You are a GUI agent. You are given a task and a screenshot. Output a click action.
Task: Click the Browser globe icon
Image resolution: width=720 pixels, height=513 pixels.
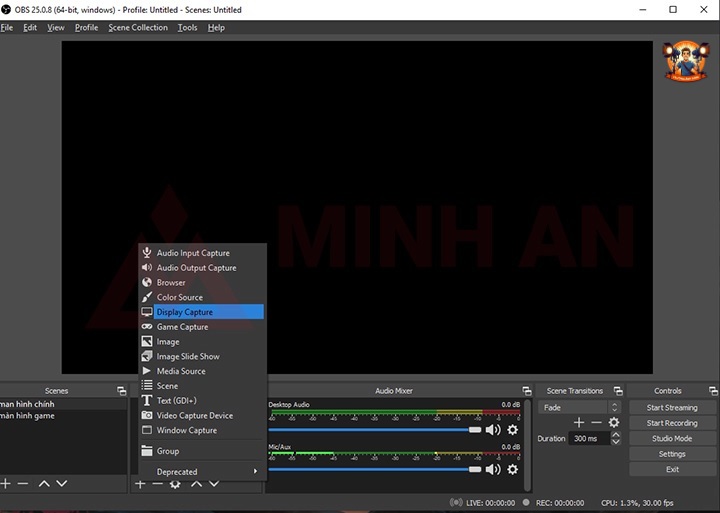tap(147, 282)
